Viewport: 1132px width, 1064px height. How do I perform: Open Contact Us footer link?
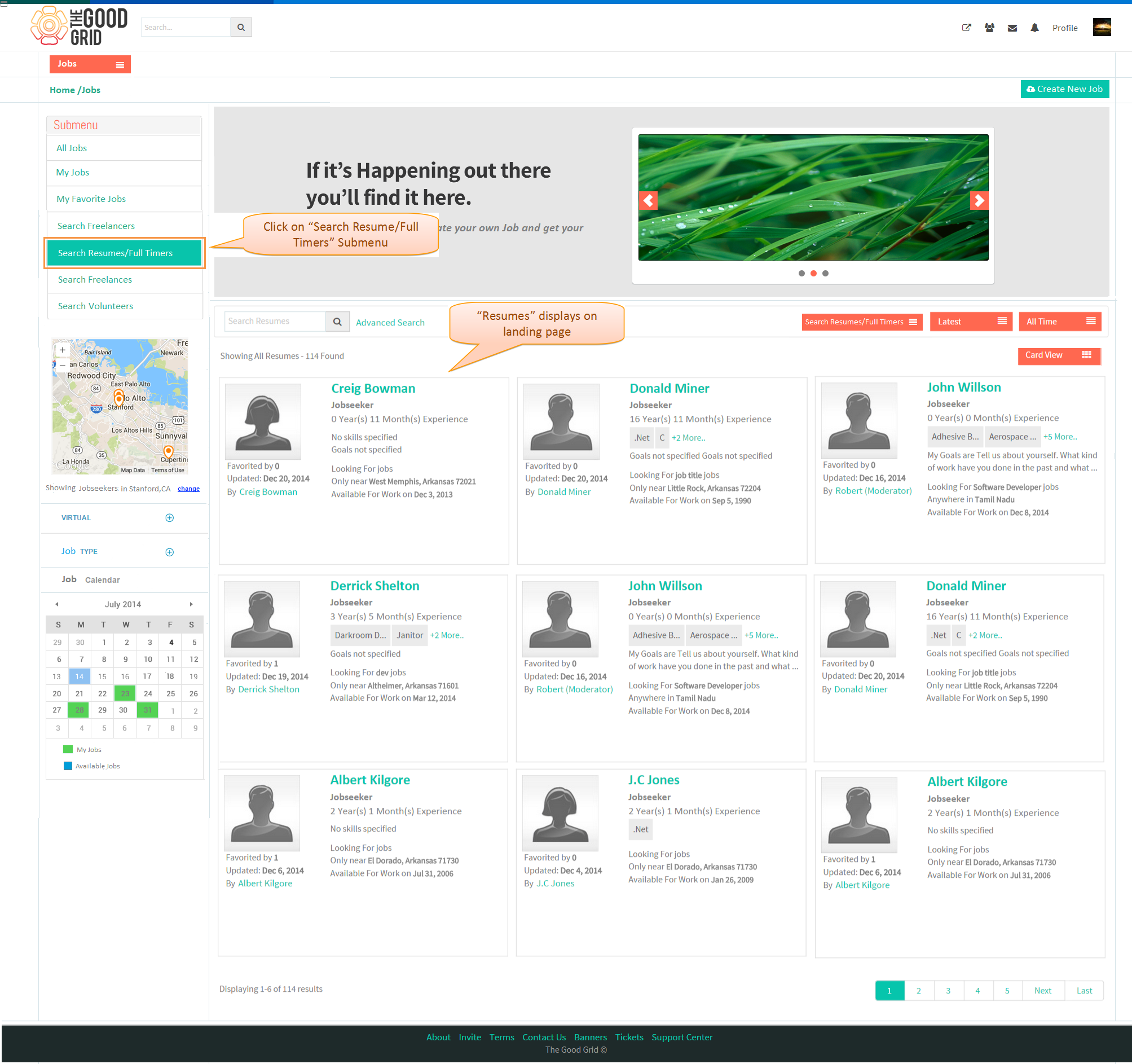pos(544,1037)
